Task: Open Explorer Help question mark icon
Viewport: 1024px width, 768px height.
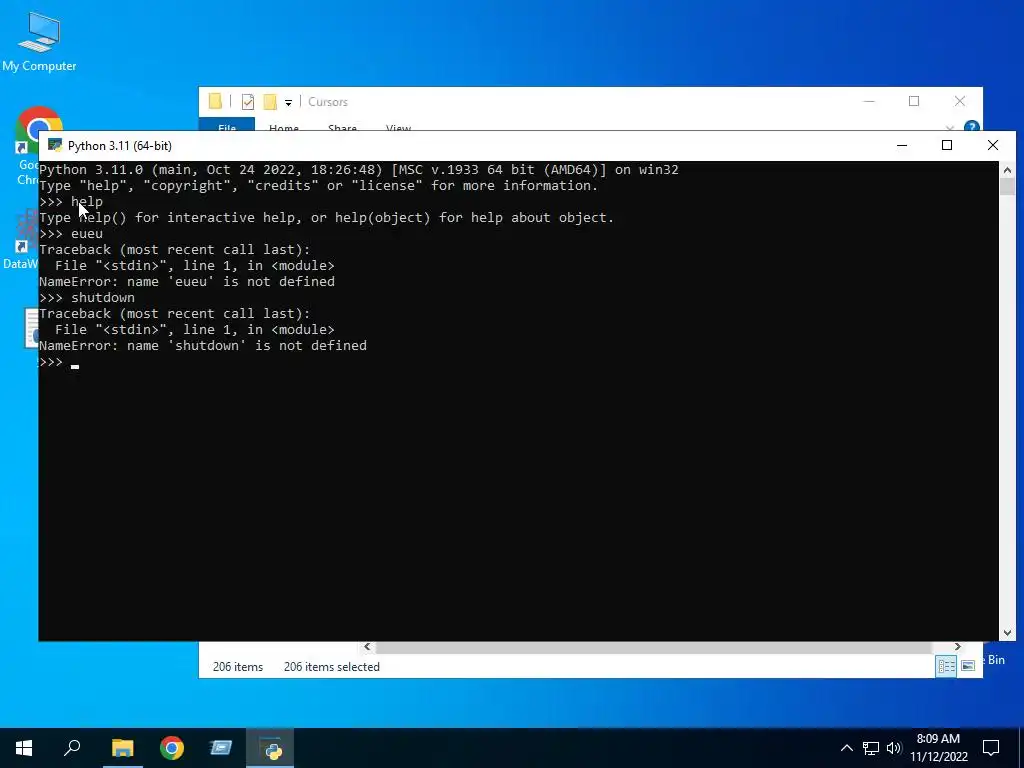Action: 972,127
